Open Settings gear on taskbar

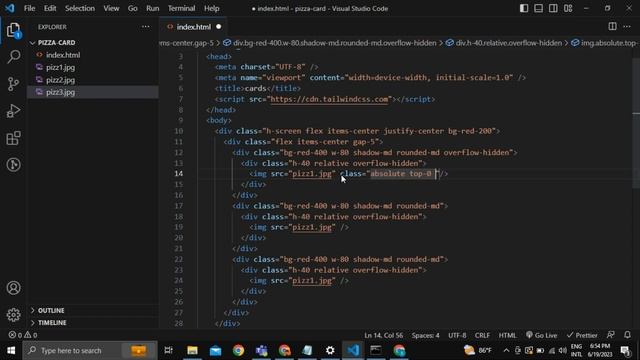330,350
